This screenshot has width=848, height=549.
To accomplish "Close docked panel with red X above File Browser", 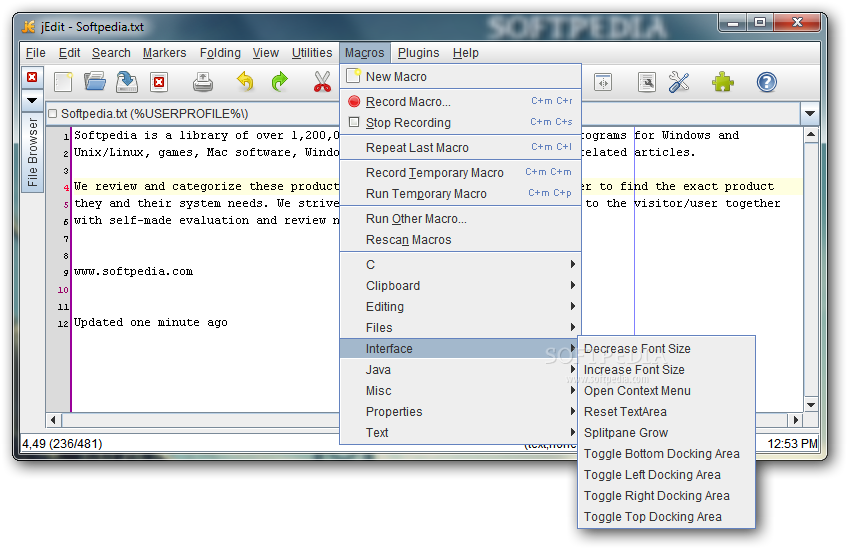I will pos(32,77).
